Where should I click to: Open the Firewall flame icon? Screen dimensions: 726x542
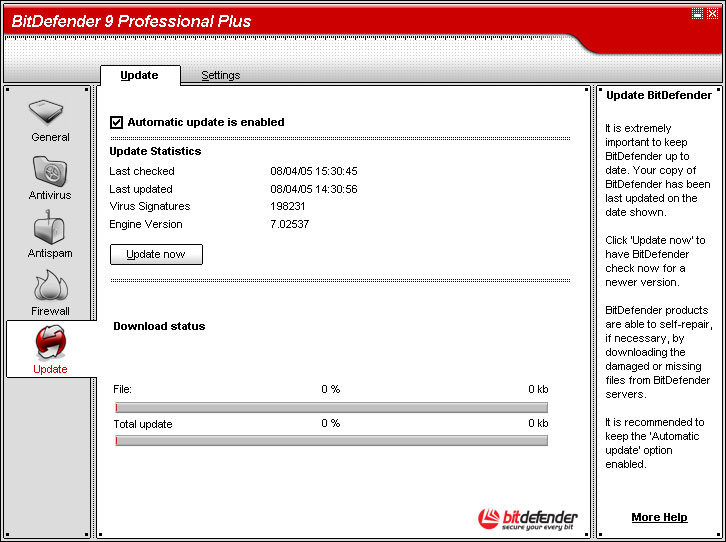(50, 286)
